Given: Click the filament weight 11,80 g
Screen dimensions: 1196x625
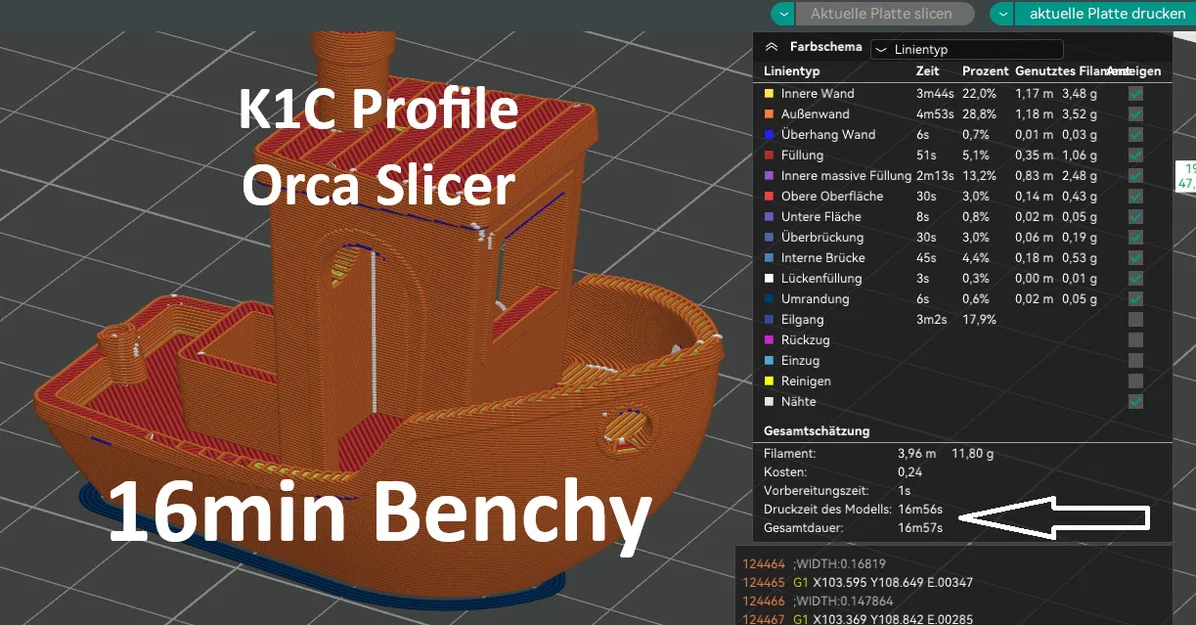Looking at the screenshot, I should pos(973,453).
